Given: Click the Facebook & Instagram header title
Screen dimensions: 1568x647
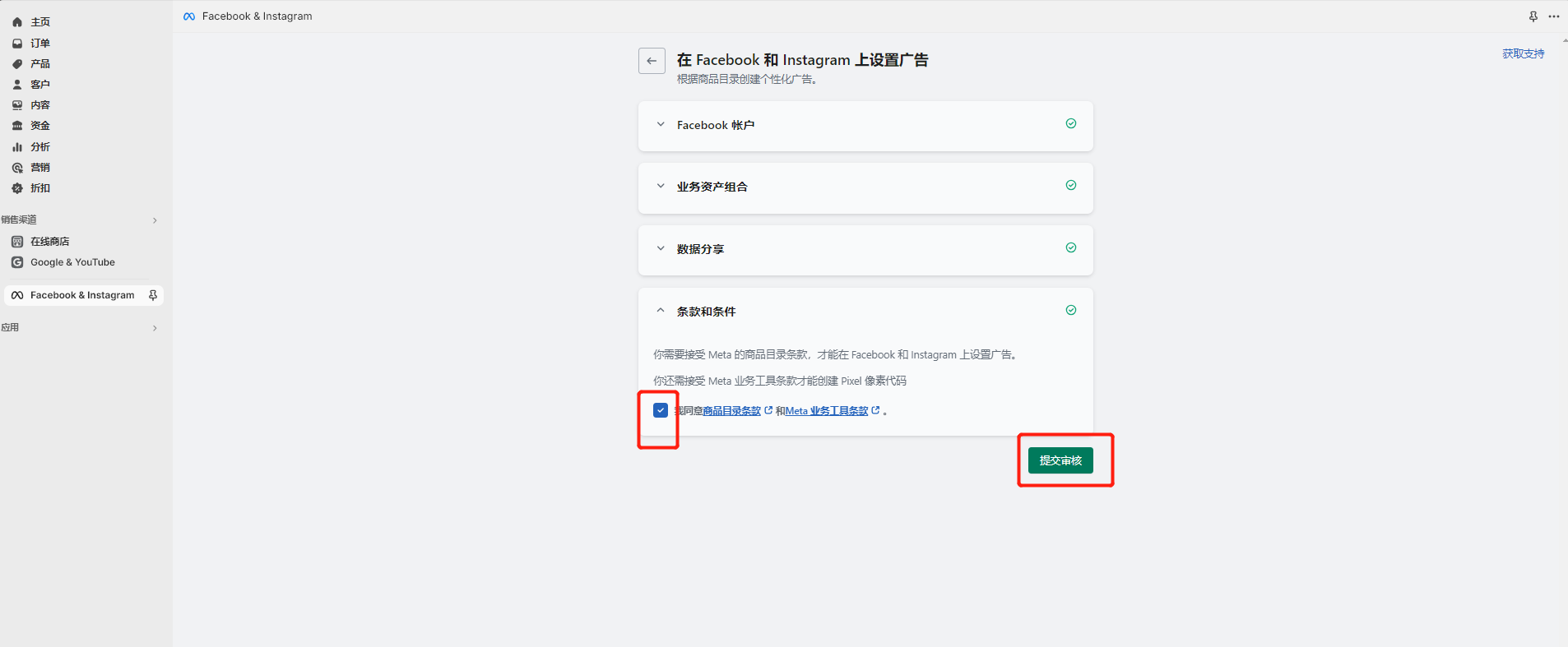Looking at the screenshot, I should (x=257, y=16).
